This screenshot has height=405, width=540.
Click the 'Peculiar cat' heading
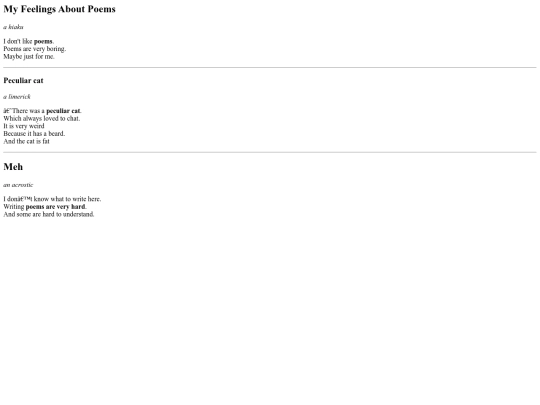(23, 81)
